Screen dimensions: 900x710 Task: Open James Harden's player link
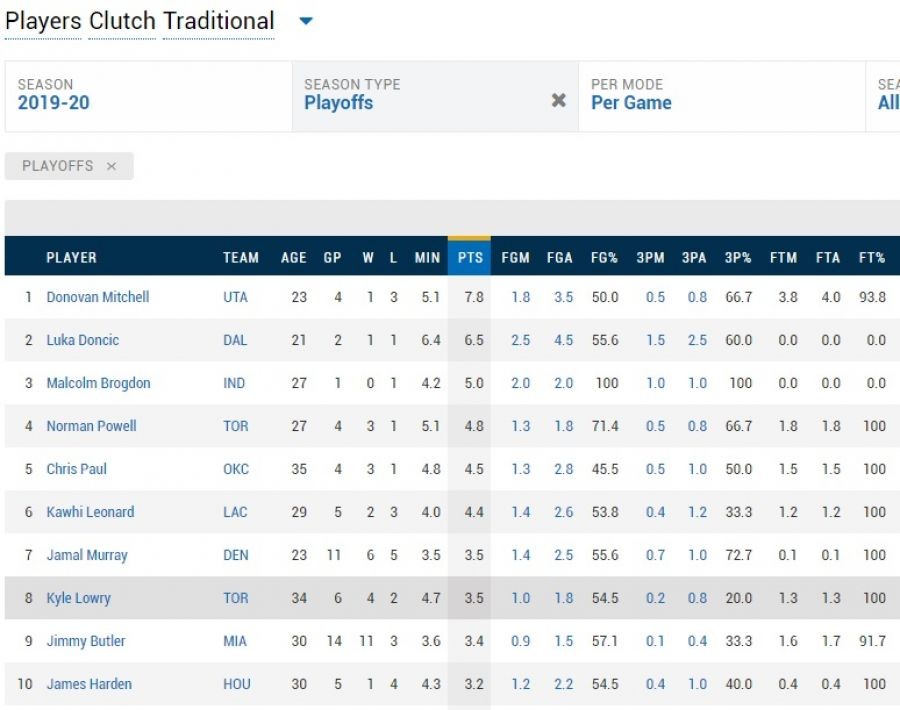pyautogui.click(x=89, y=684)
